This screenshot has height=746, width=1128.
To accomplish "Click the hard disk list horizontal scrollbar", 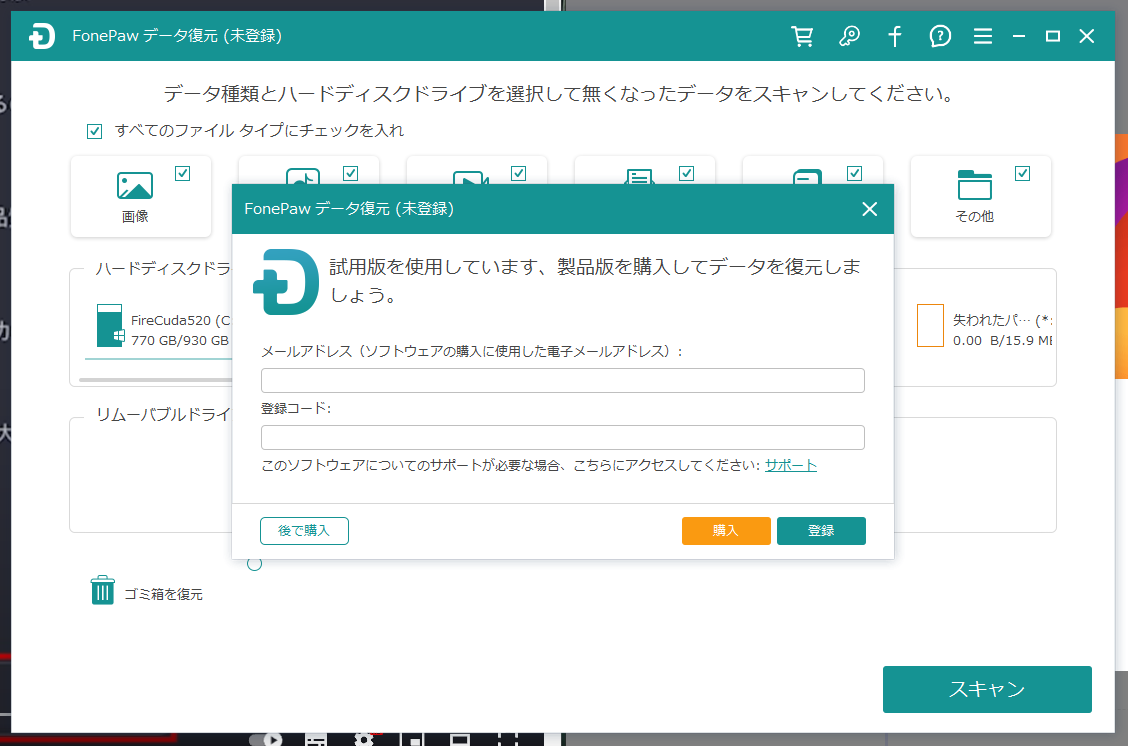I will point(155,379).
